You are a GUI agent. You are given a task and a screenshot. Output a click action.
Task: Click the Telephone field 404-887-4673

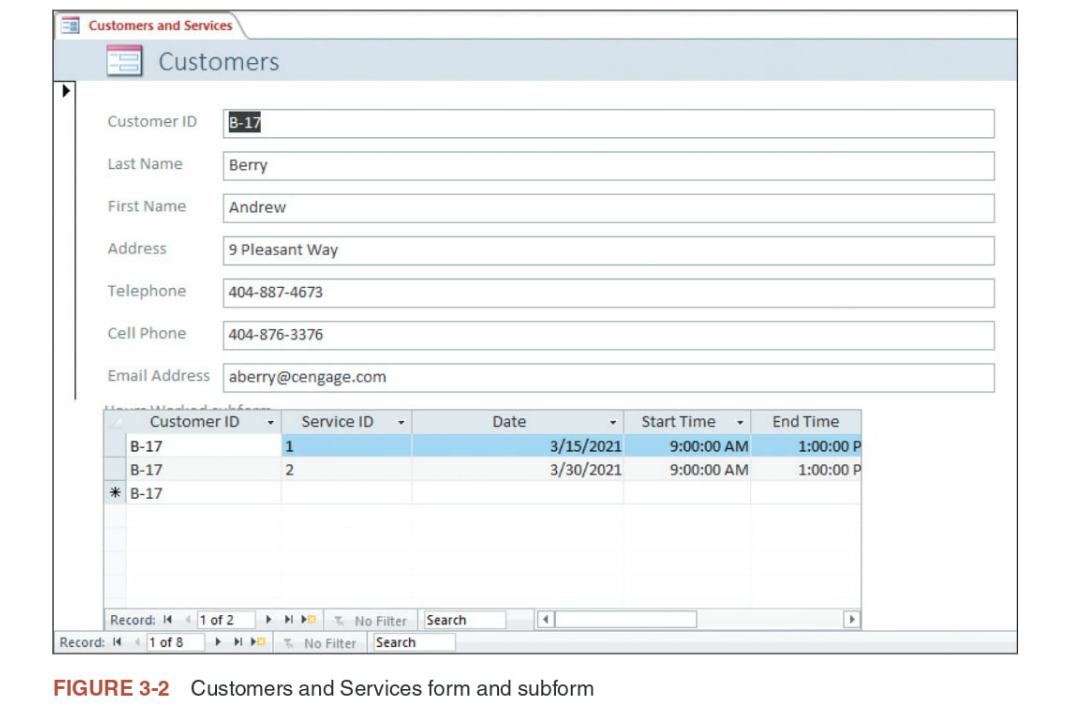click(608, 292)
